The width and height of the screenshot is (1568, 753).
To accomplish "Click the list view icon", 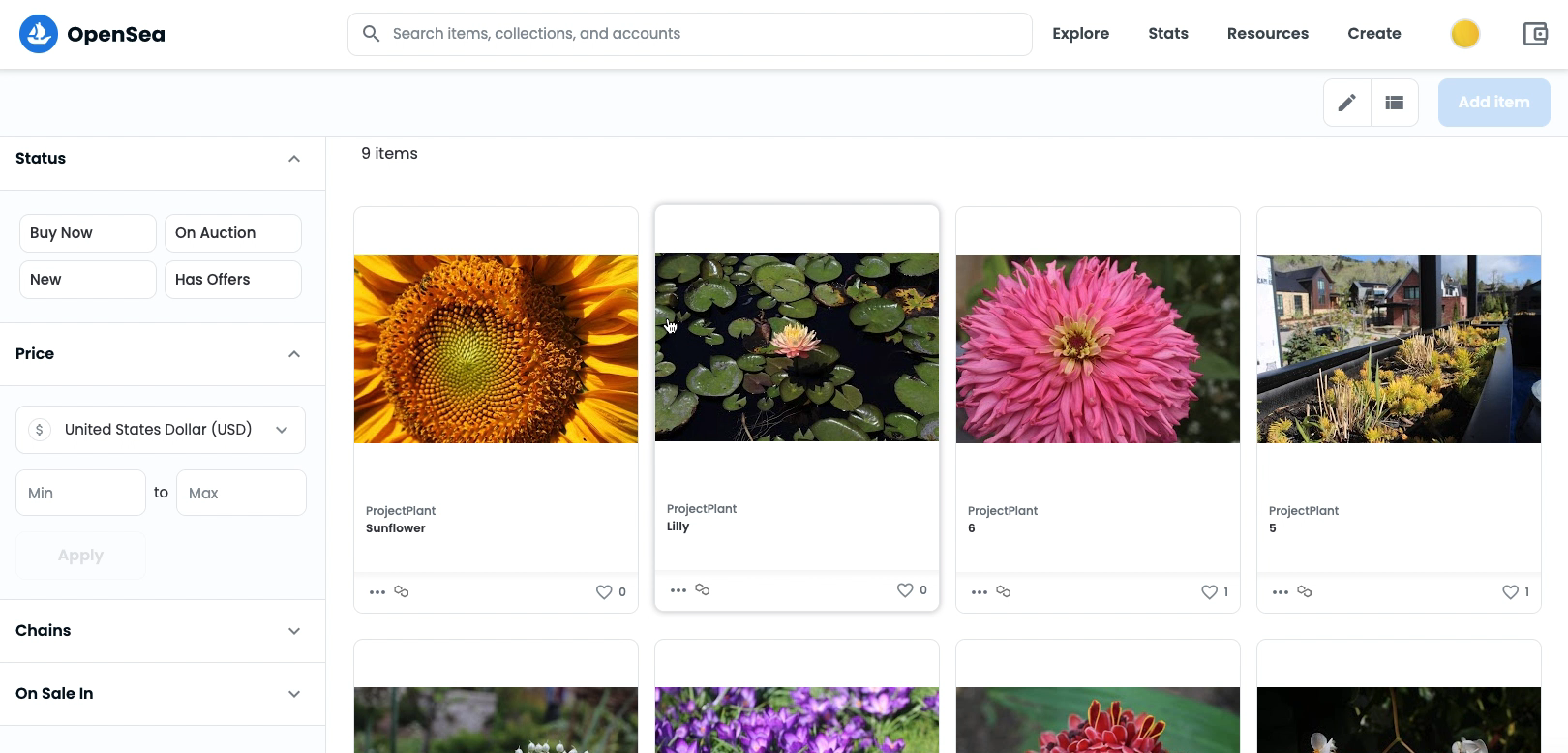I will [x=1395, y=103].
